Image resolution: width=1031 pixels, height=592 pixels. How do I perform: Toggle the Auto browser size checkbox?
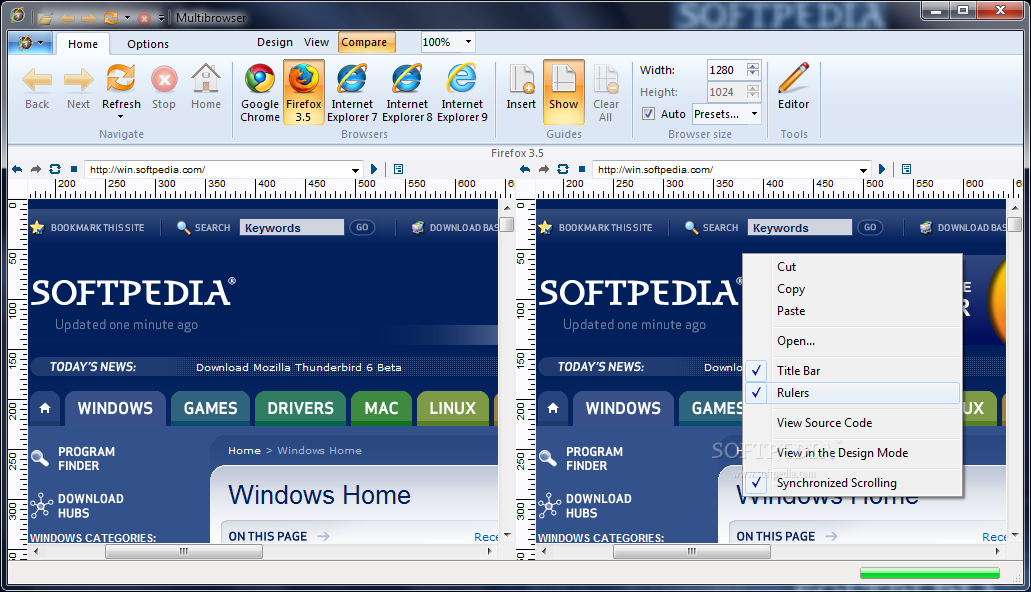point(648,114)
